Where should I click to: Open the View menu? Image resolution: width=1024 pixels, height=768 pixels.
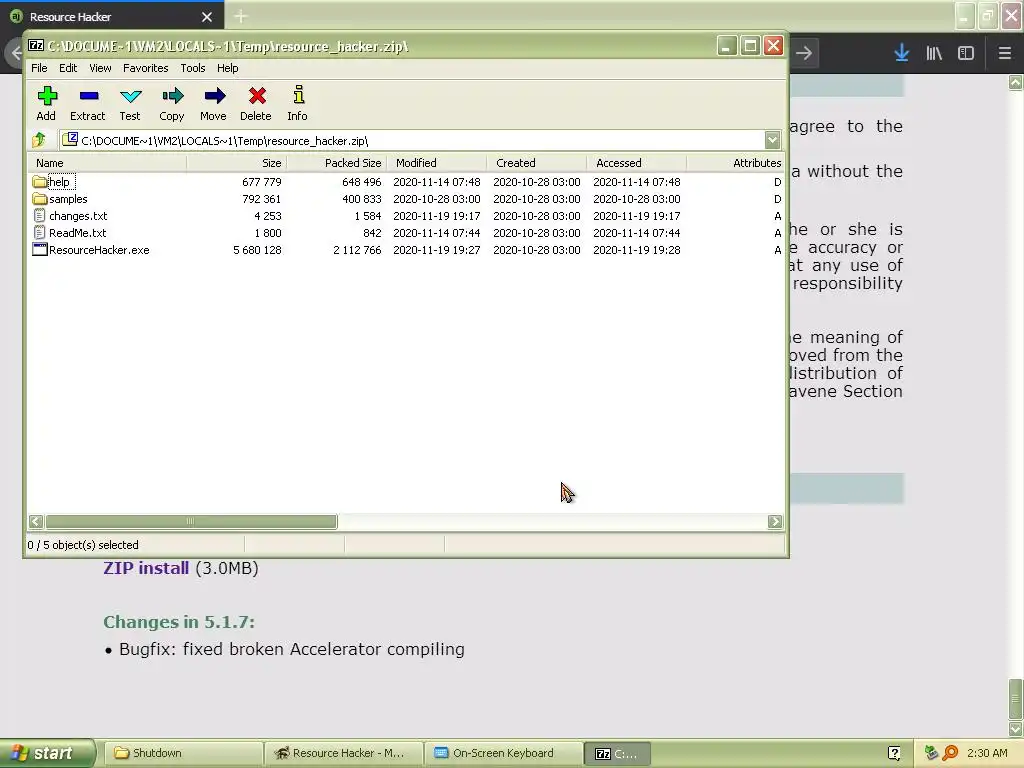coord(100,68)
